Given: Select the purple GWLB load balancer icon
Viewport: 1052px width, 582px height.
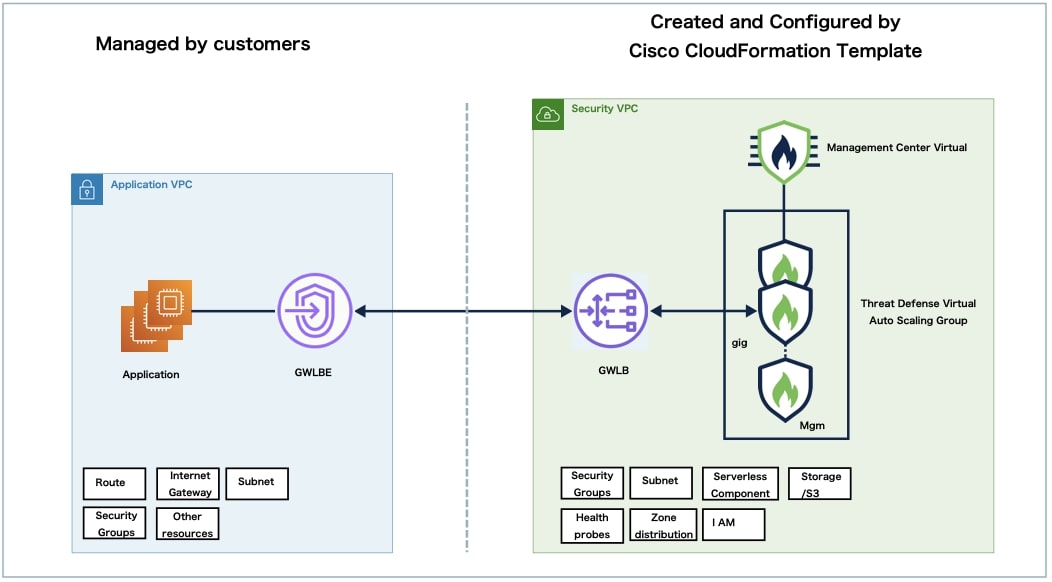Looking at the screenshot, I should (x=611, y=311).
